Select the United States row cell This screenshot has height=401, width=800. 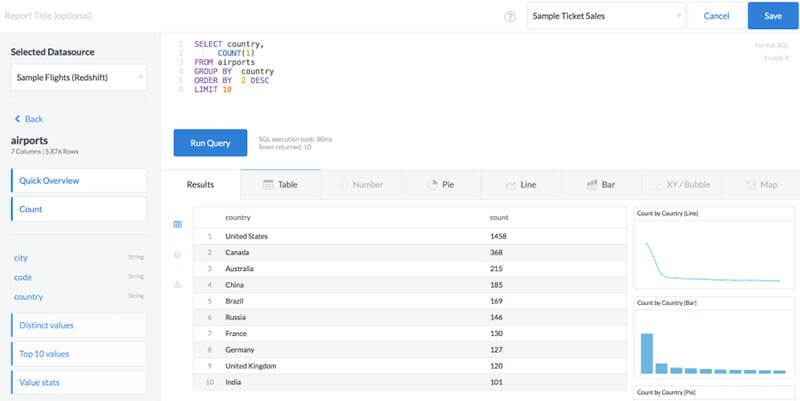click(x=246, y=236)
